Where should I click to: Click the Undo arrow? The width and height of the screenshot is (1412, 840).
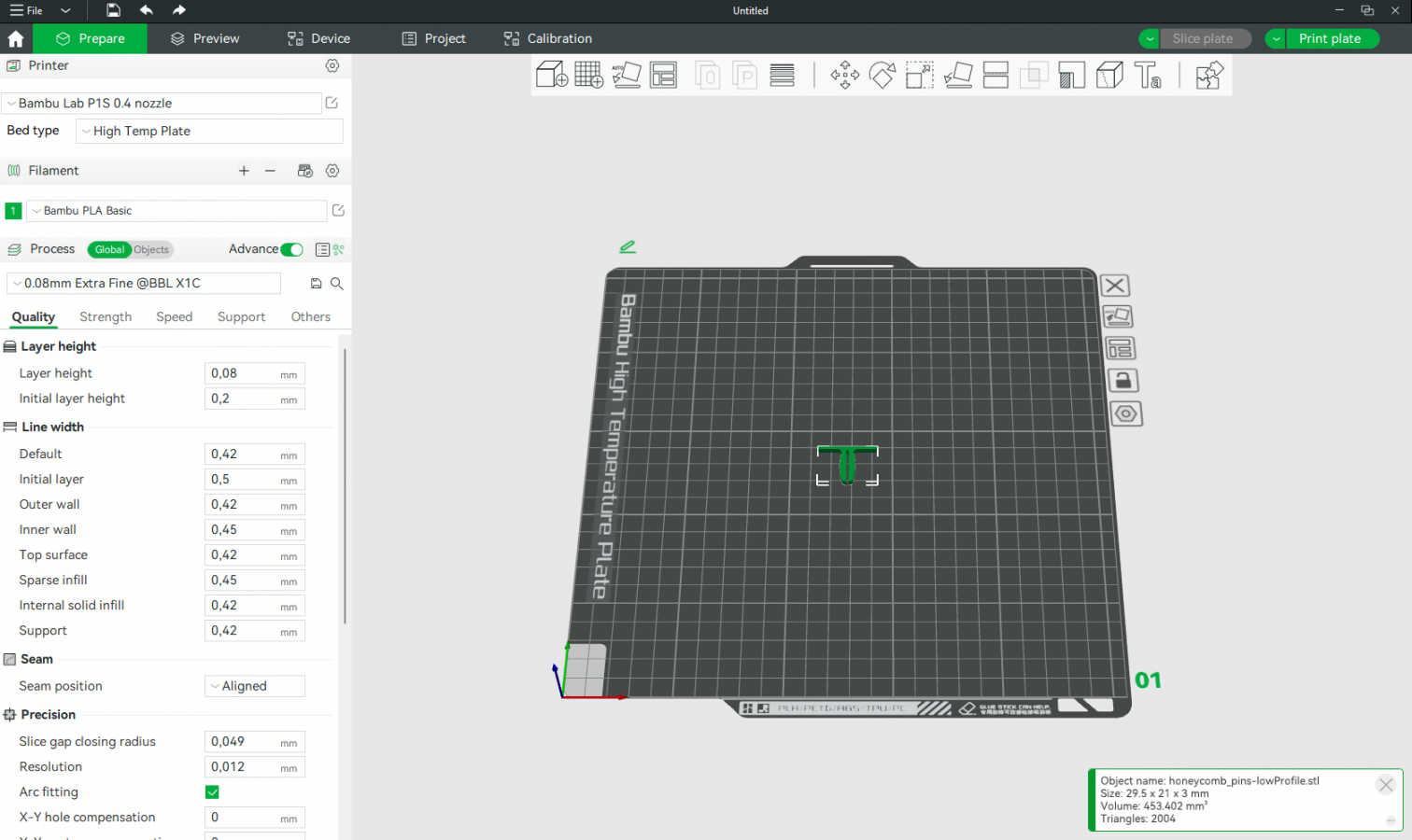point(147,10)
